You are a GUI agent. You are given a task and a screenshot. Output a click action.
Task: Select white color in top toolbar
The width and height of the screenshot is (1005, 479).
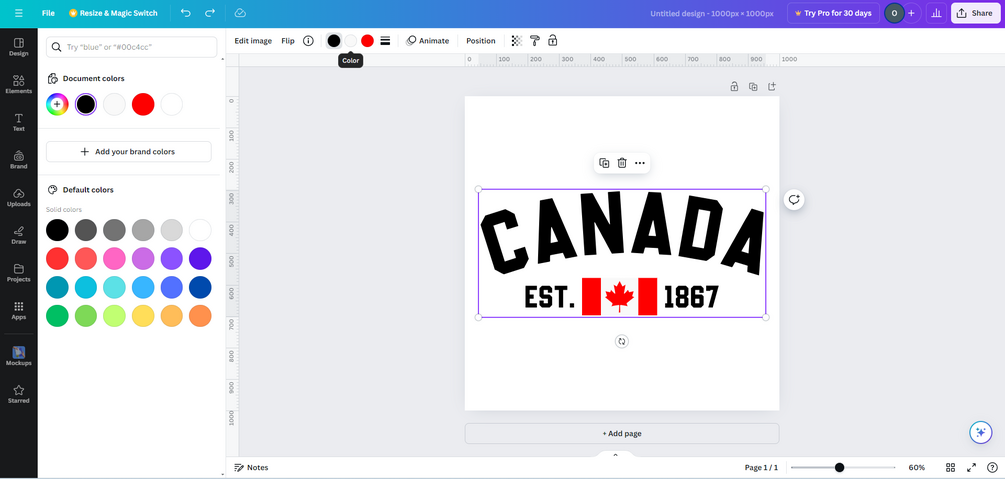tap(351, 41)
